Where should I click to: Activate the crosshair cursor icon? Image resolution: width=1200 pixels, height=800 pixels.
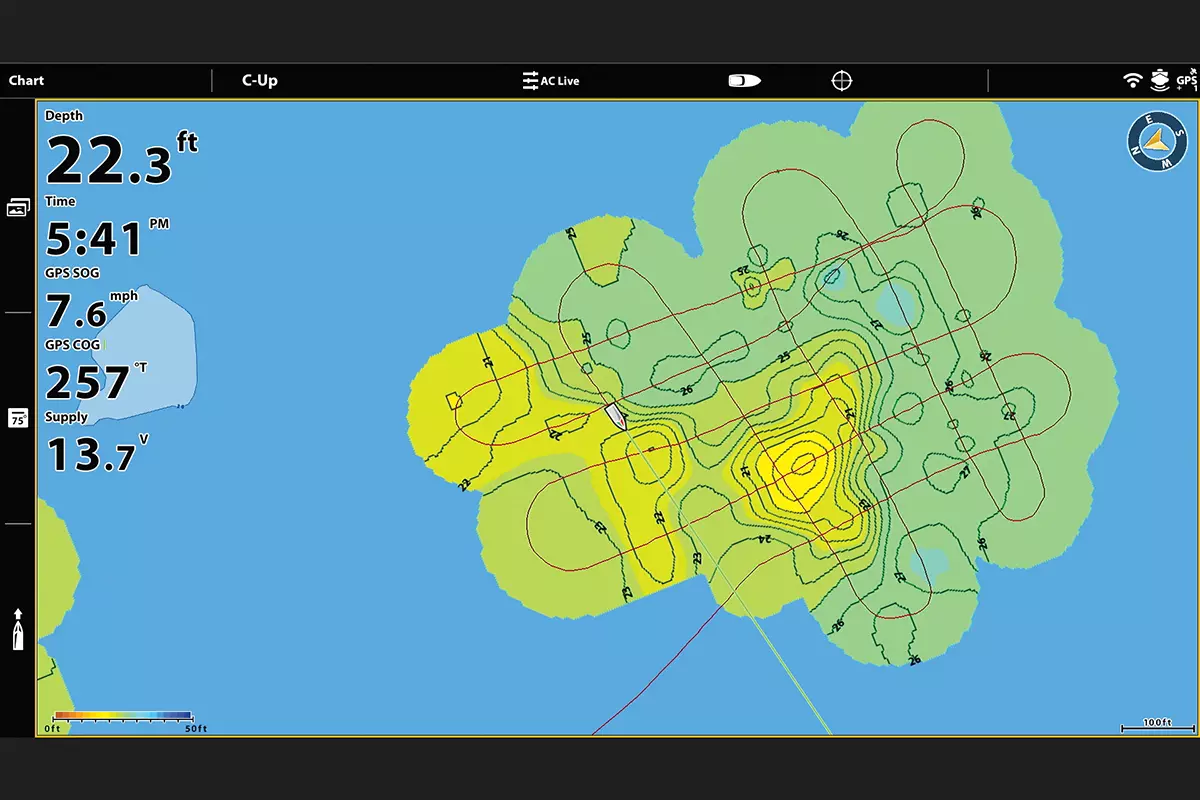[842, 81]
